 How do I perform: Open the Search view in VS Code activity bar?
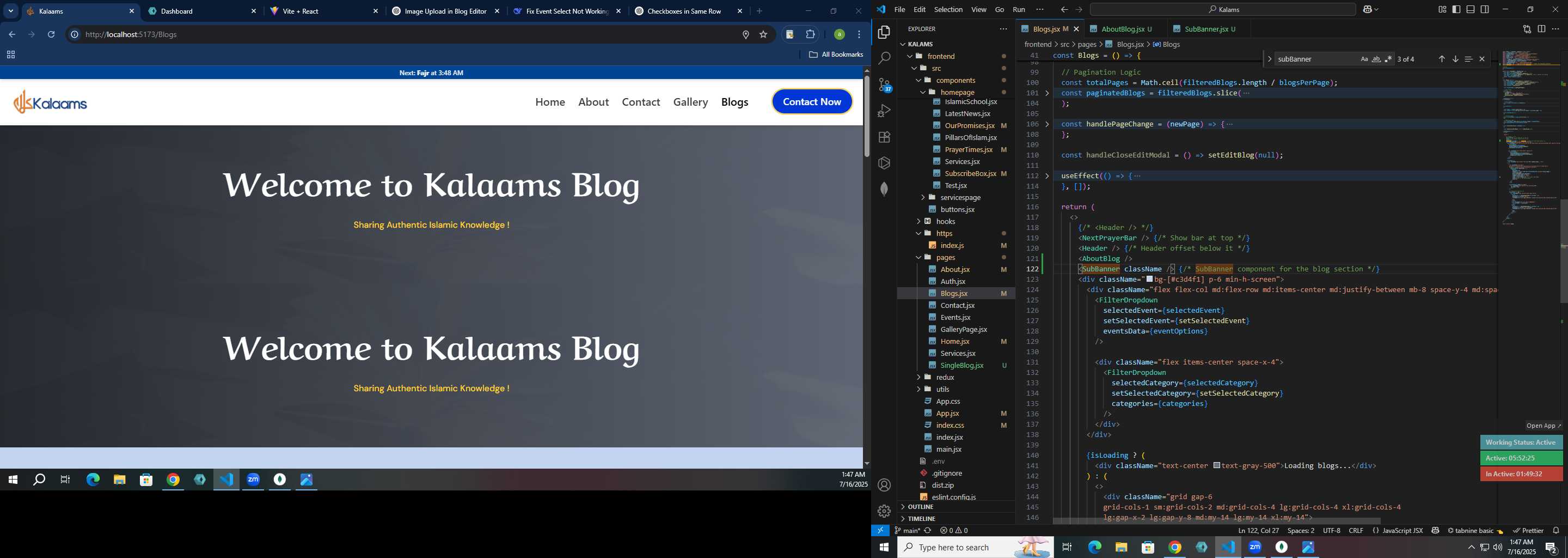(x=884, y=58)
